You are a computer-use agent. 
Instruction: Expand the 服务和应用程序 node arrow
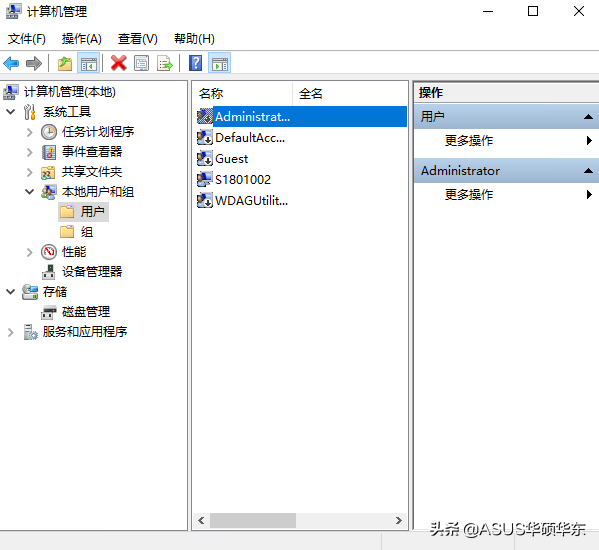click(11, 332)
